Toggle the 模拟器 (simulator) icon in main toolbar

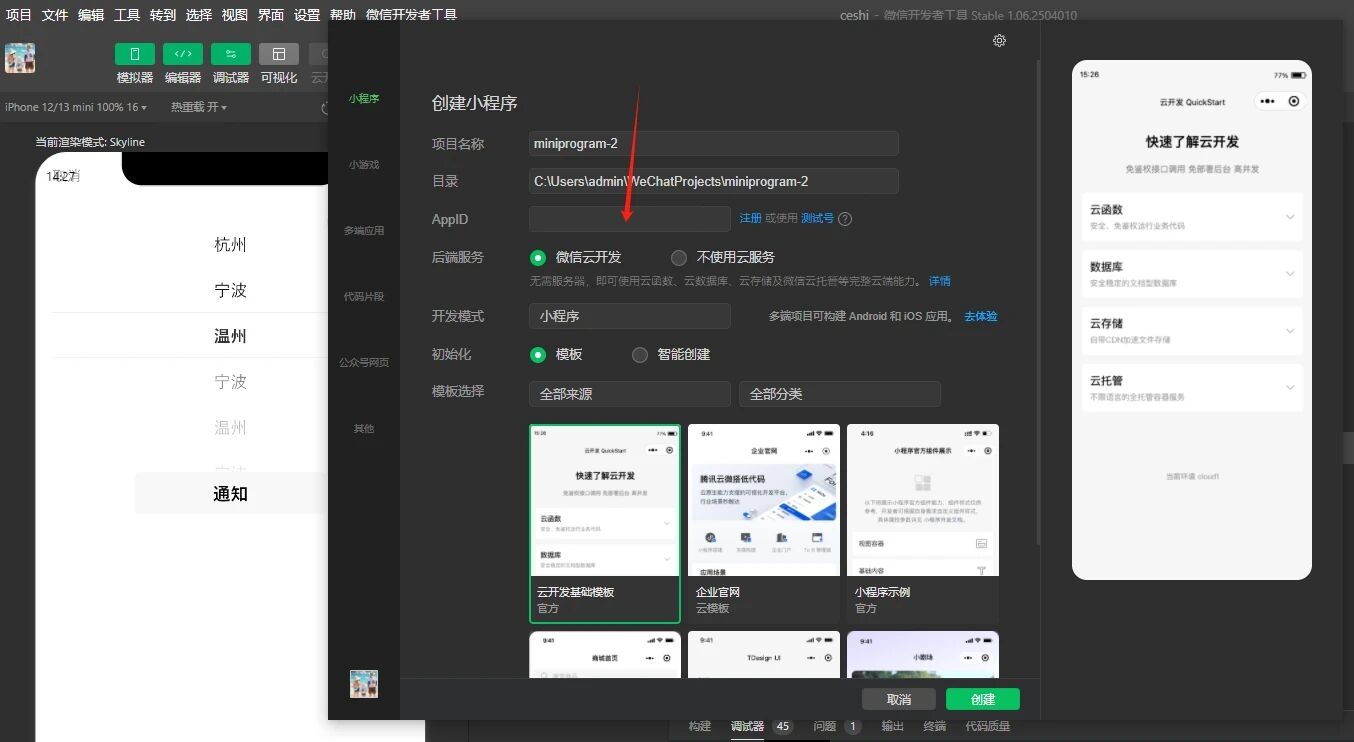[x=135, y=54]
